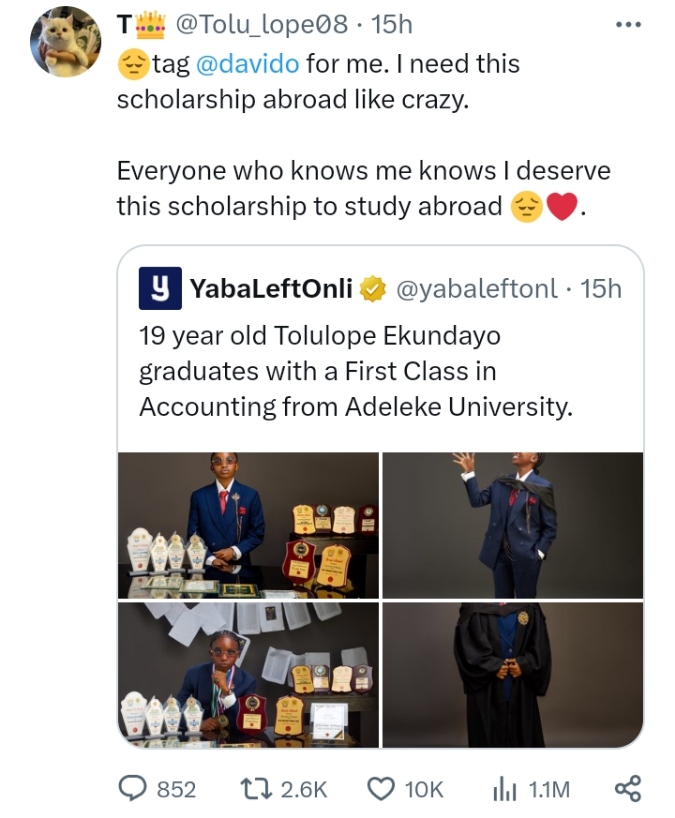Open bottom-left photo with certificates wall

248,674
